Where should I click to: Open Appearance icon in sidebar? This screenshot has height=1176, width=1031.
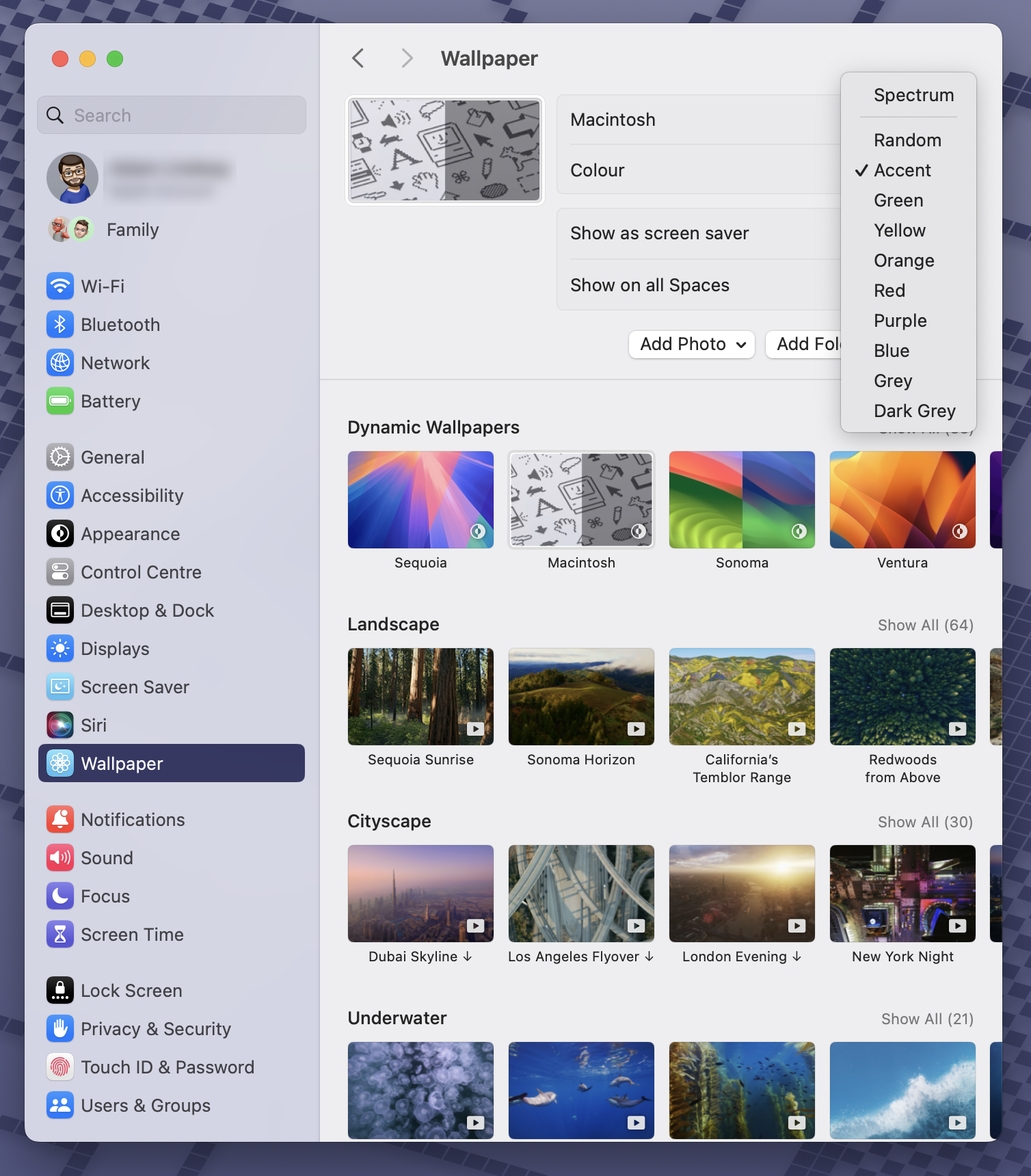60,533
